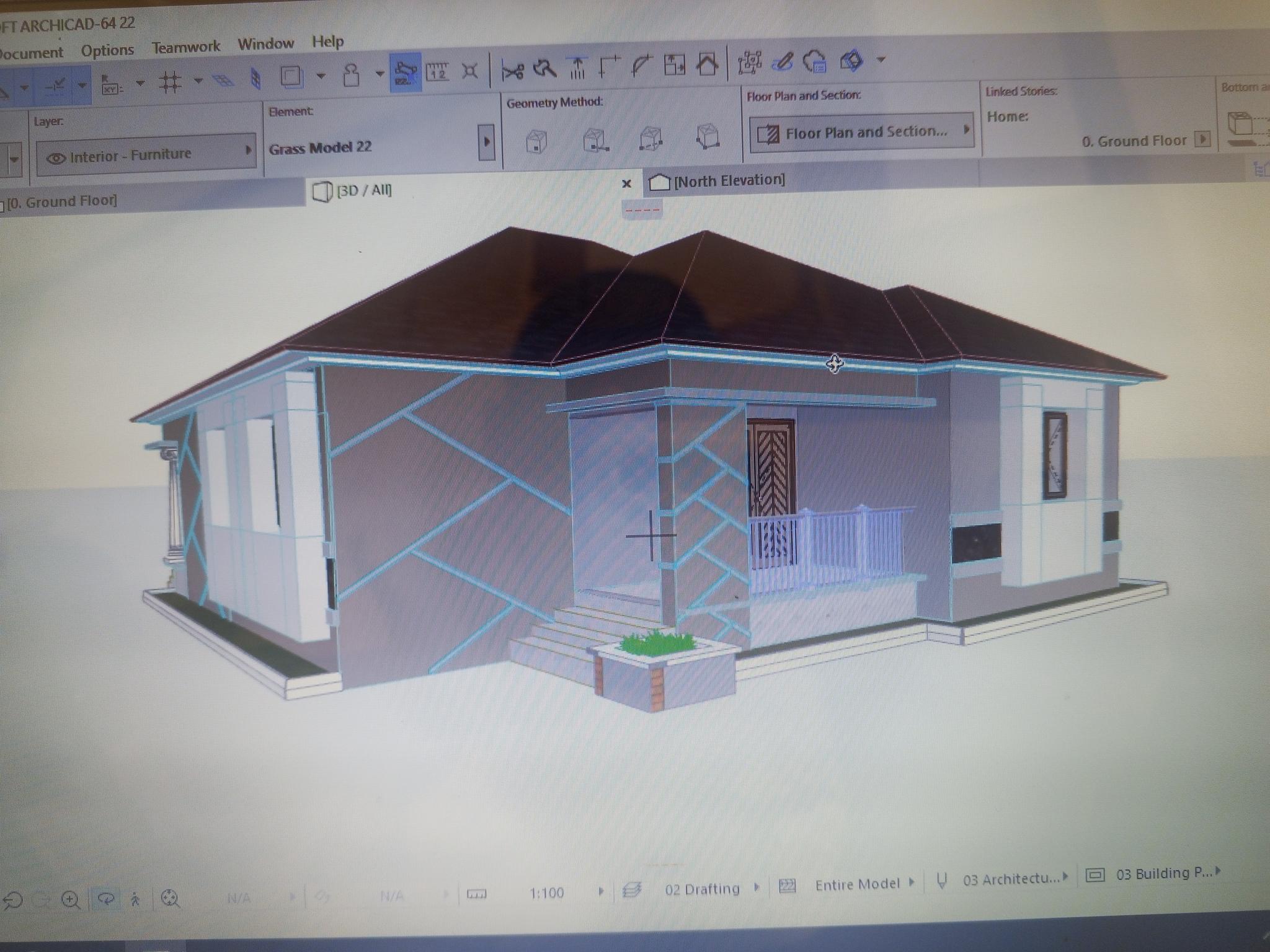Toggle the grid snap hash icon

(171, 82)
